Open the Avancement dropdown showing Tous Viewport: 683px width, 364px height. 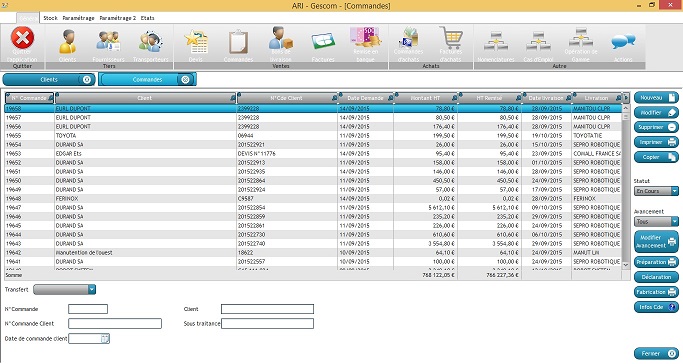coord(674,222)
